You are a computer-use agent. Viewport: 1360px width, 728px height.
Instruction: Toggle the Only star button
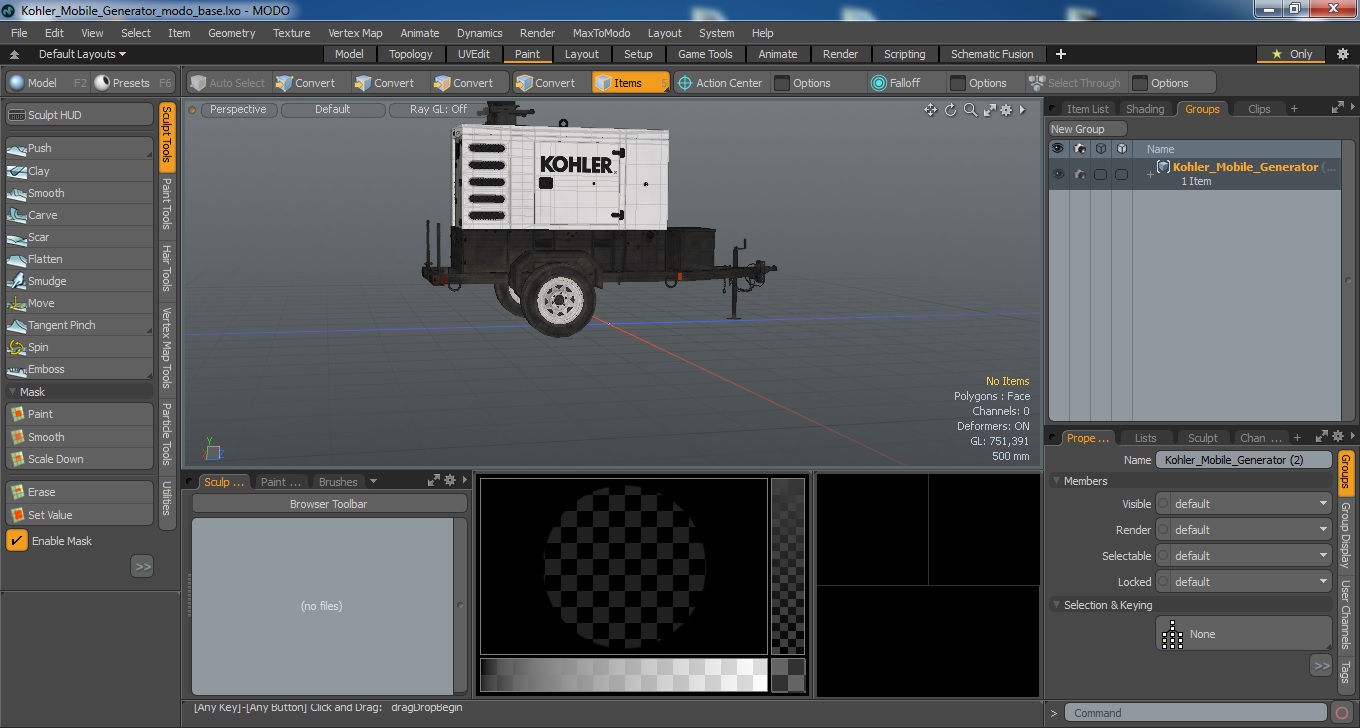coord(1292,54)
